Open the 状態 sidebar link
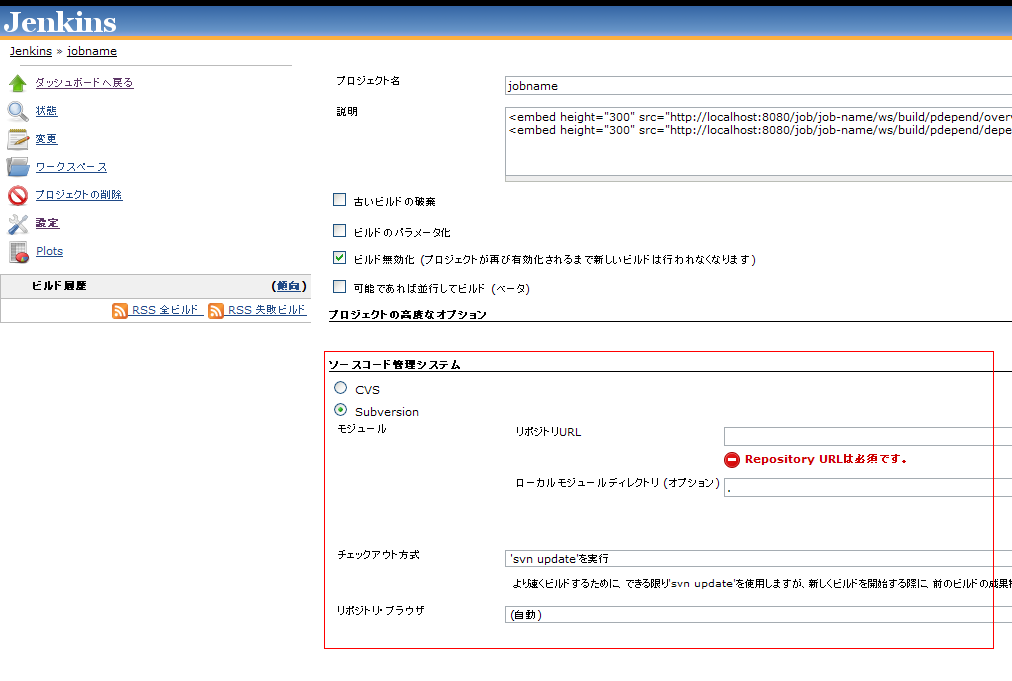This screenshot has height=681, width=1012. (46, 111)
